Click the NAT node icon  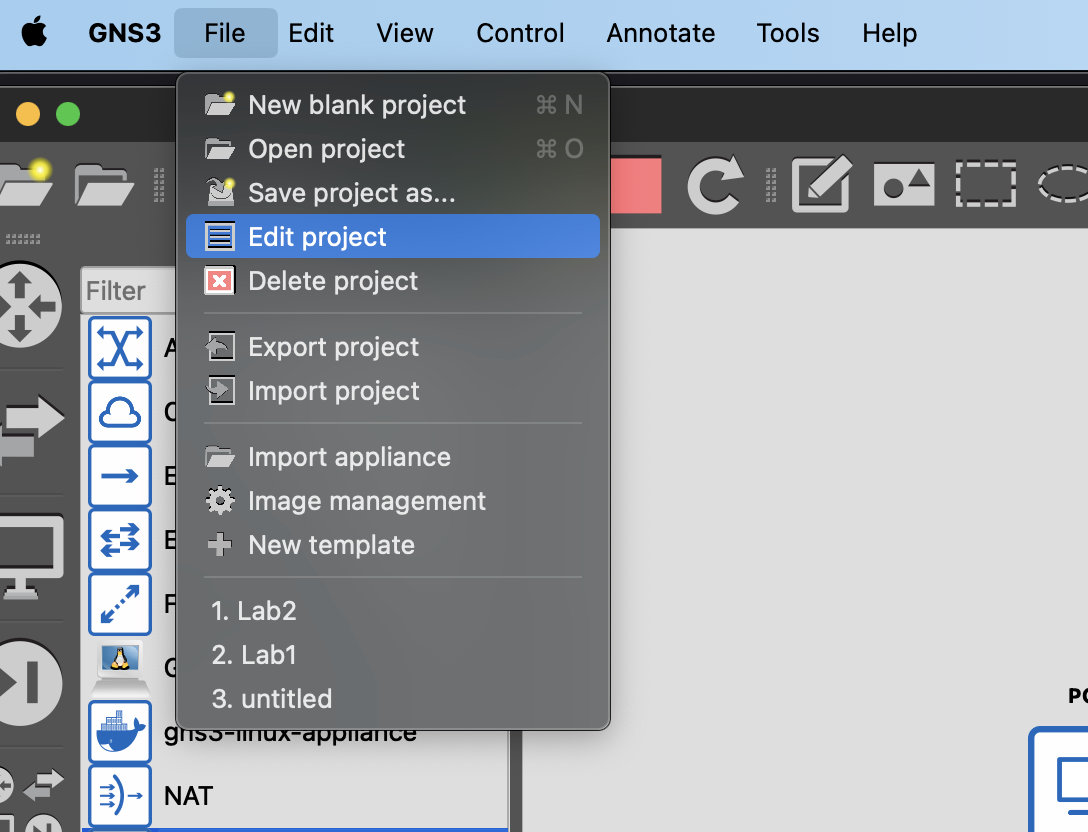click(x=120, y=796)
